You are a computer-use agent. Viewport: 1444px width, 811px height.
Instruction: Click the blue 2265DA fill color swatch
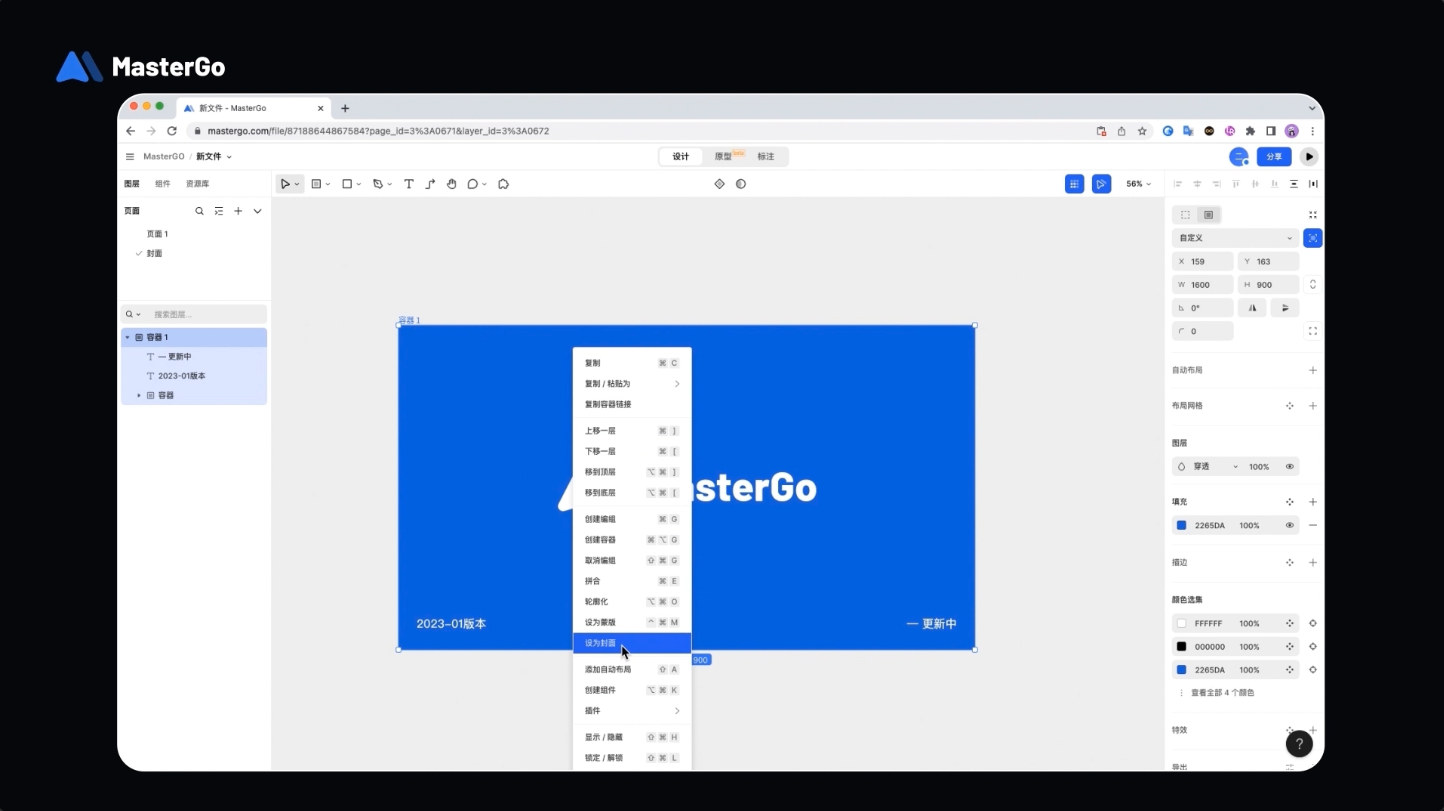(x=1181, y=525)
